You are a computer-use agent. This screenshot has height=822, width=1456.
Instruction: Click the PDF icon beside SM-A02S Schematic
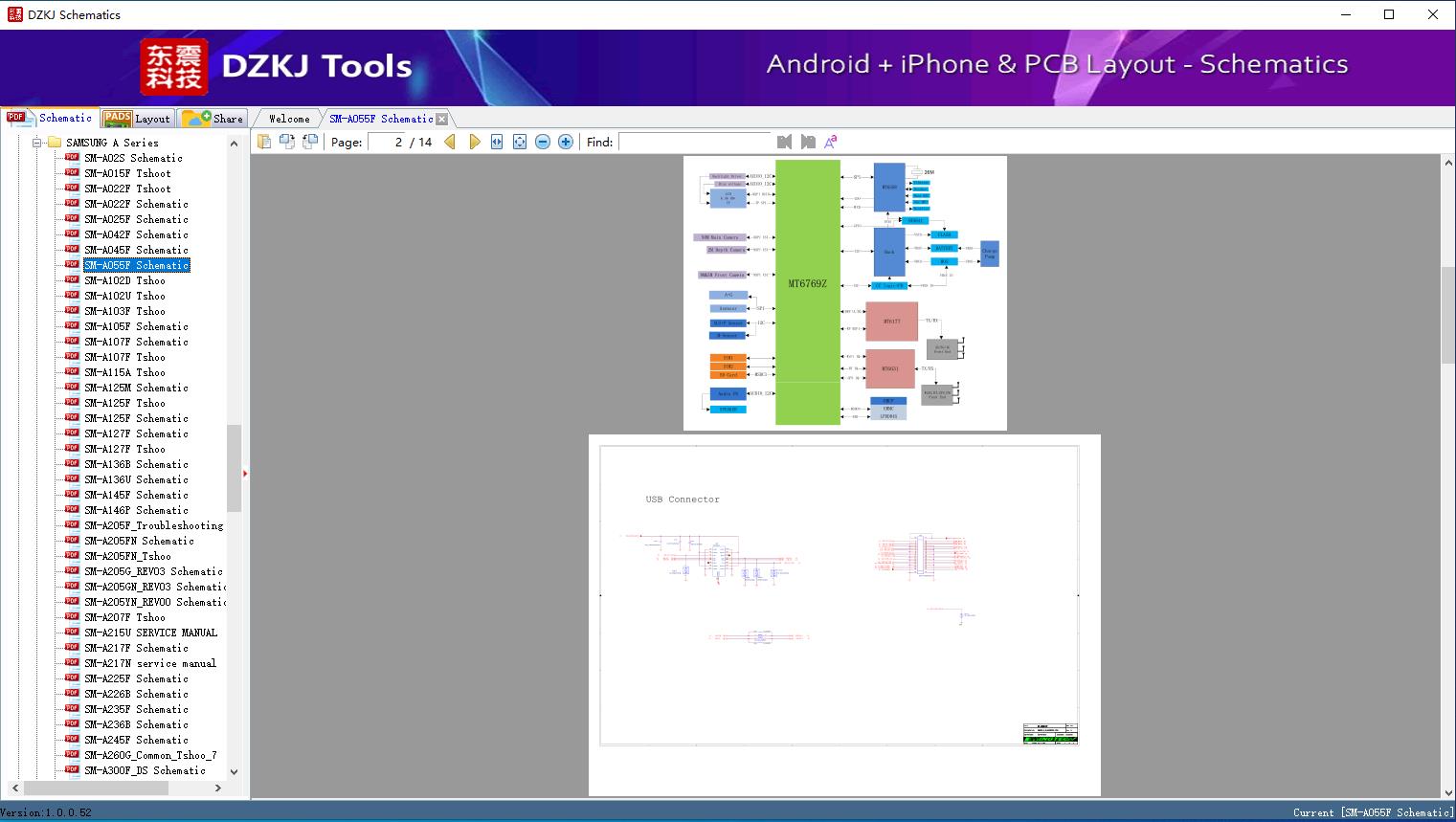tap(72, 158)
